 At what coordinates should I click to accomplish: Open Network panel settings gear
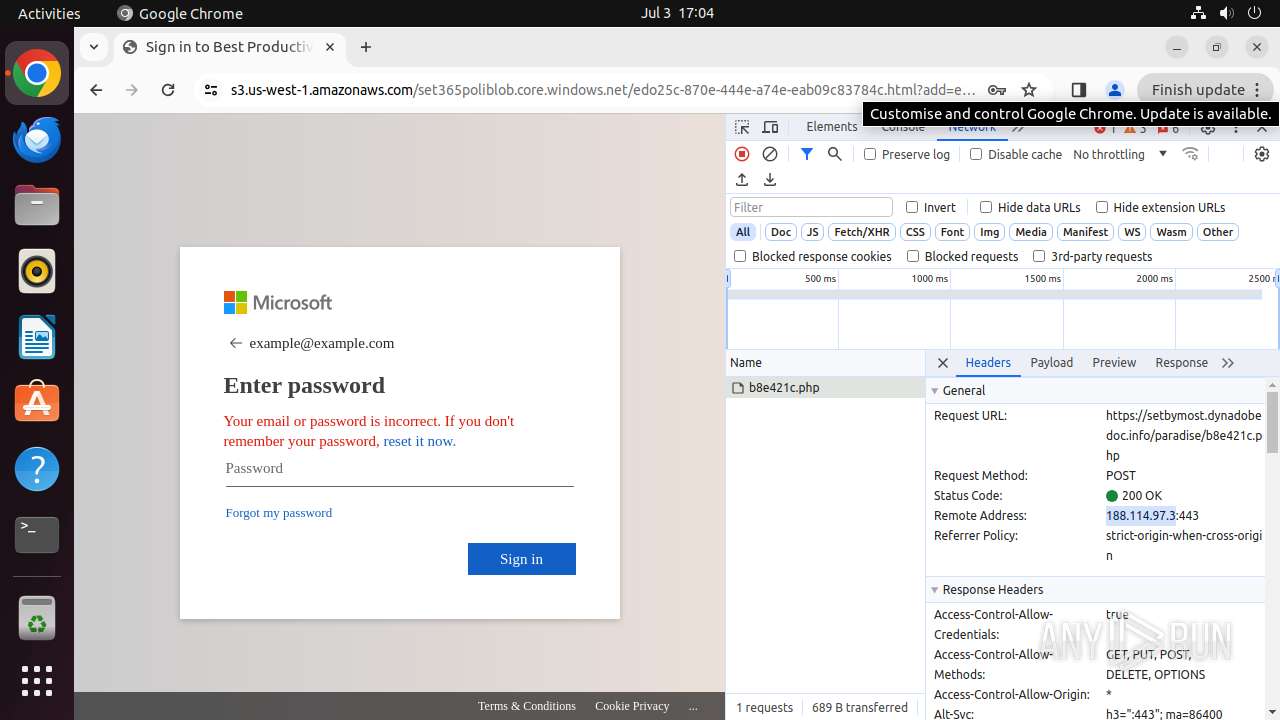tap(1262, 154)
